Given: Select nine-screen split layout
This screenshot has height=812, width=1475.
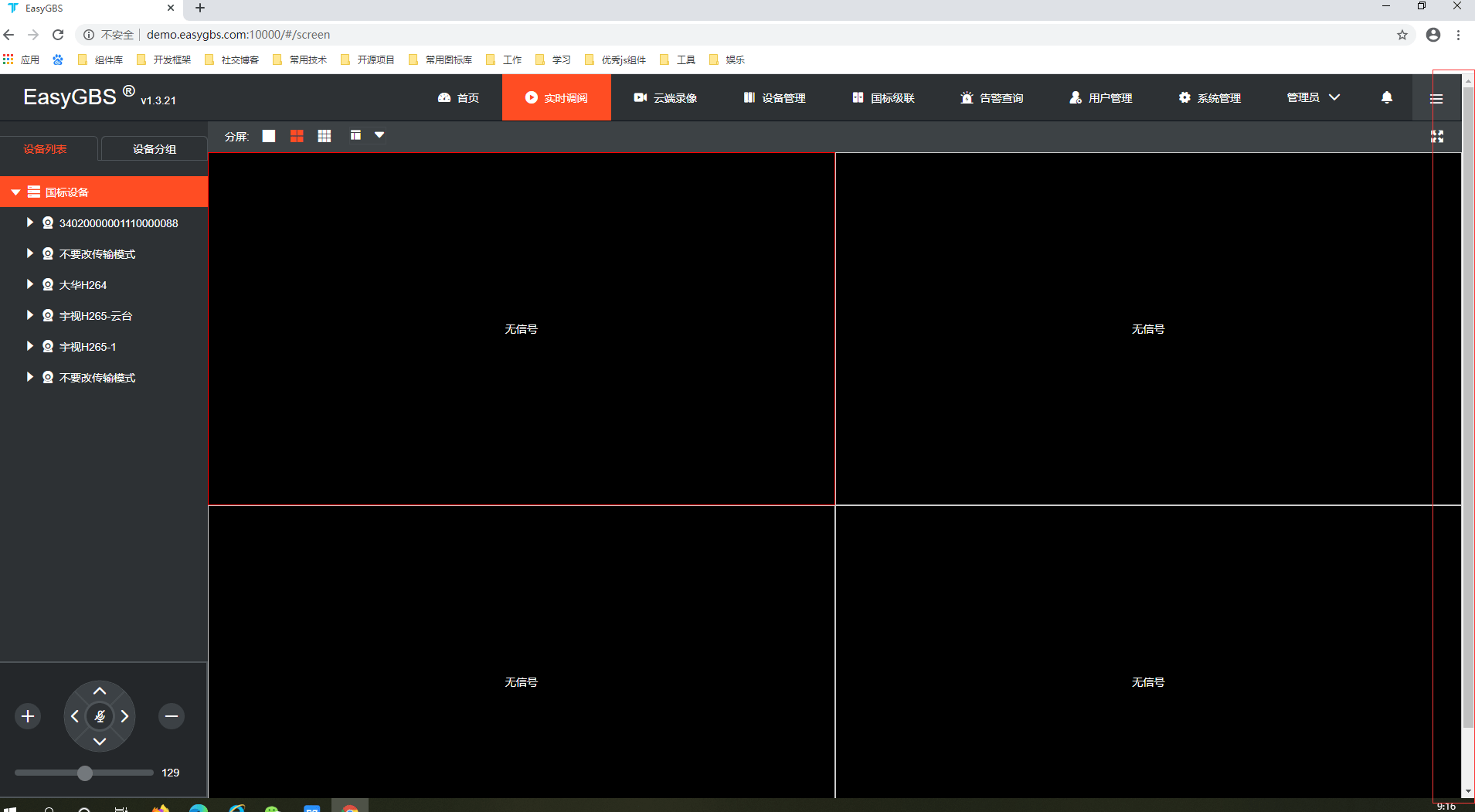Looking at the screenshot, I should tap(325, 136).
